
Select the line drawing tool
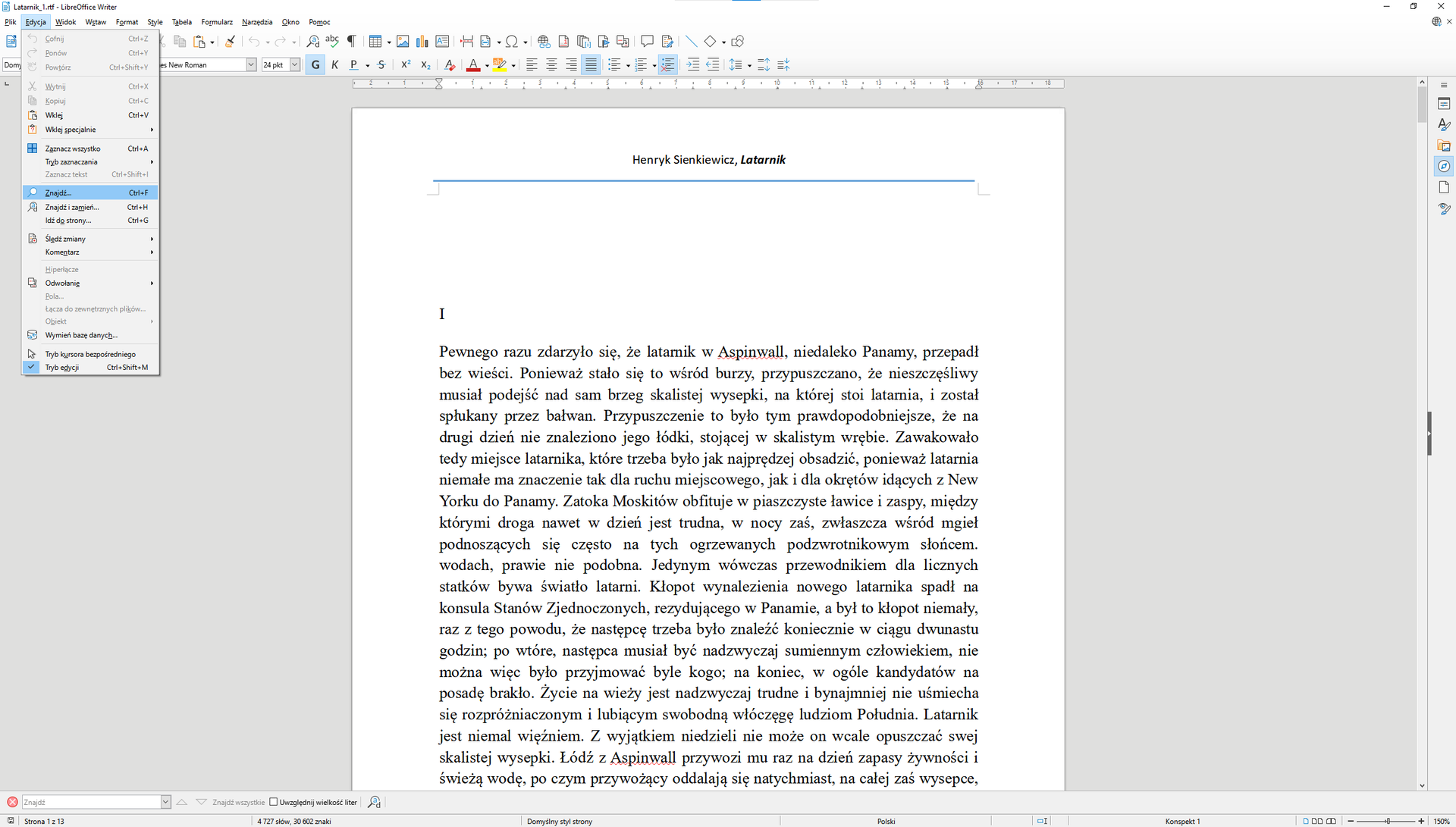(x=691, y=42)
